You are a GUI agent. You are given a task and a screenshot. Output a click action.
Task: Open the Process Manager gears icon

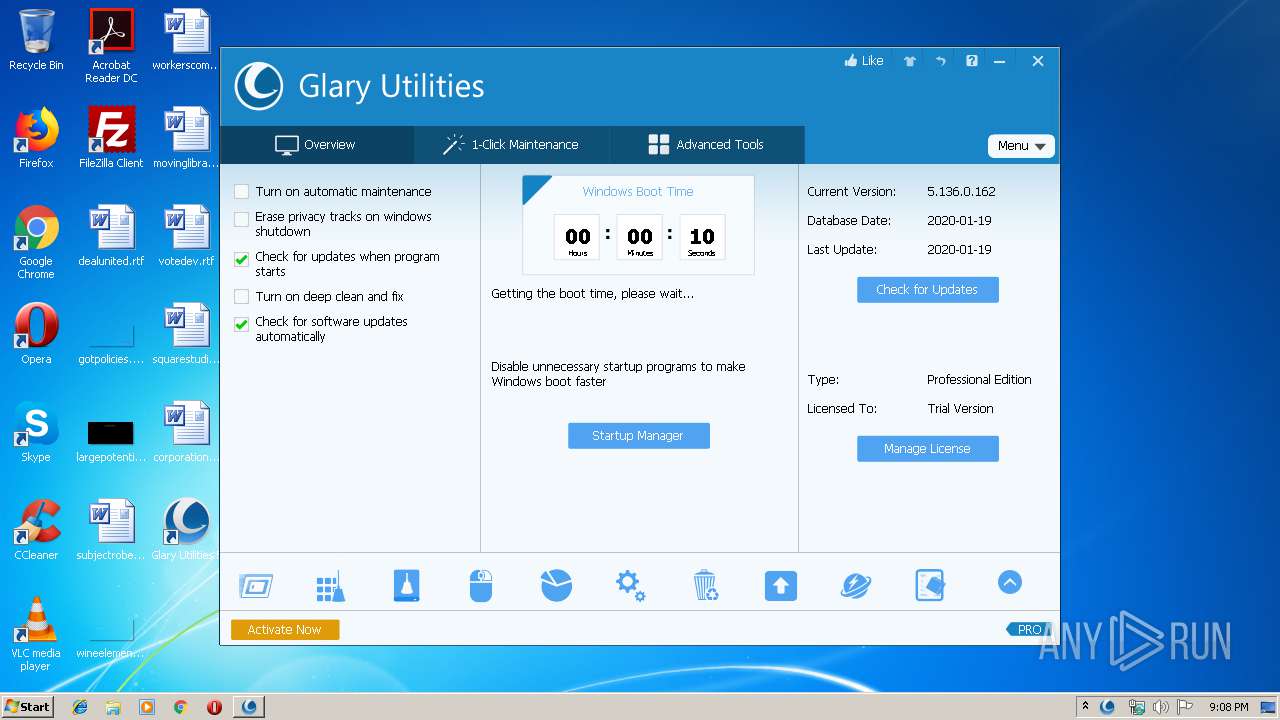[630, 585]
